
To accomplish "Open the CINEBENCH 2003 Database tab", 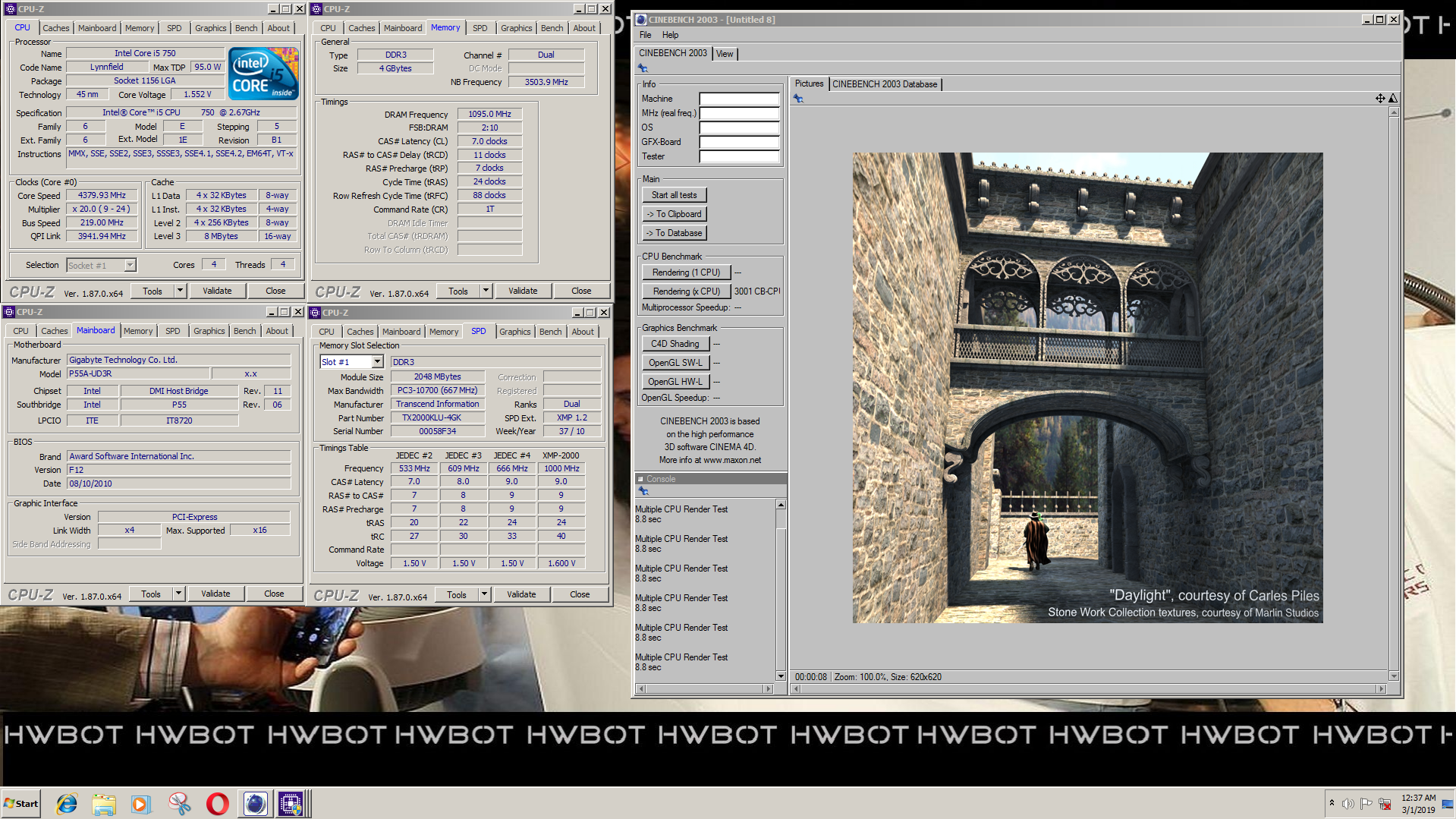I will pyautogui.click(x=885, y=84).
